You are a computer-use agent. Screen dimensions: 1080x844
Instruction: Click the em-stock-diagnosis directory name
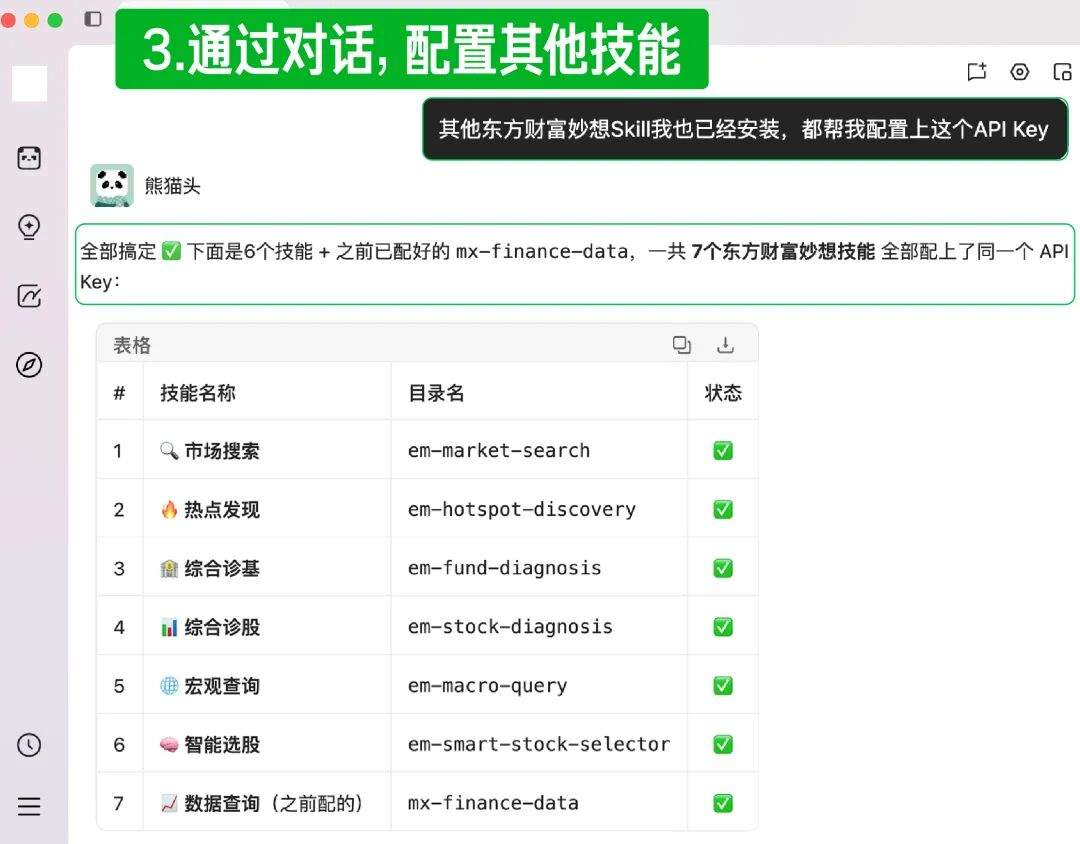(x=510, y=627)
